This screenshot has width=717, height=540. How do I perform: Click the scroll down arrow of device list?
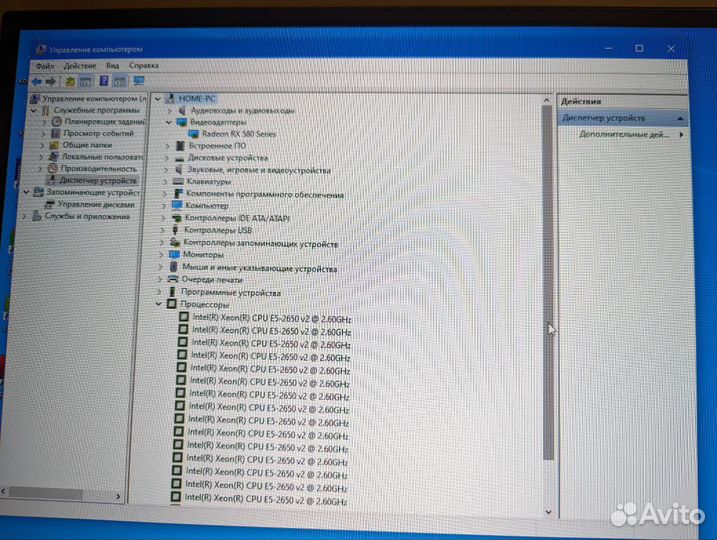(x=548, y=512)
